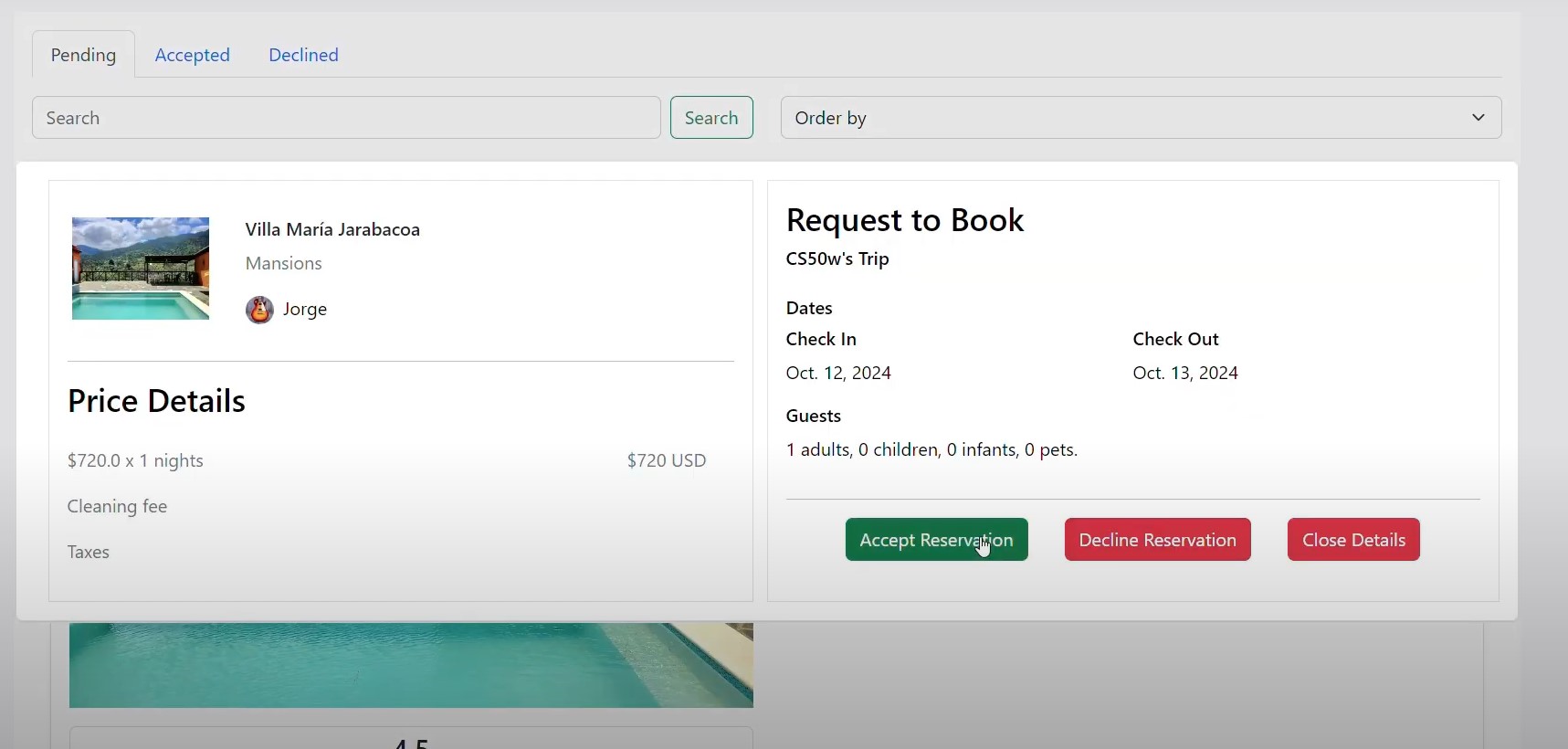Screen dimensions: 1568x749
Task: Focus the Search text field
Action: [346, 118]
